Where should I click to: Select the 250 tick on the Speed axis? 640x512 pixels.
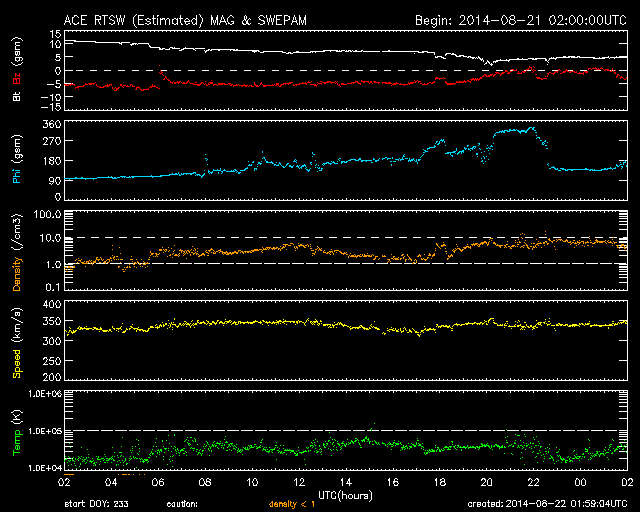(x=52, y=361)
